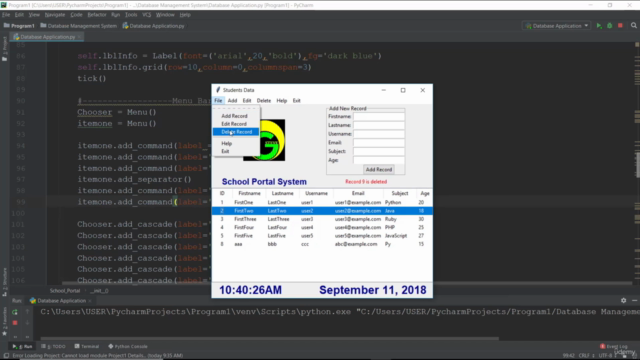Run the Database Application with green play icon
Viewport: 640px width, 360px height.
[x=599, y=26]
